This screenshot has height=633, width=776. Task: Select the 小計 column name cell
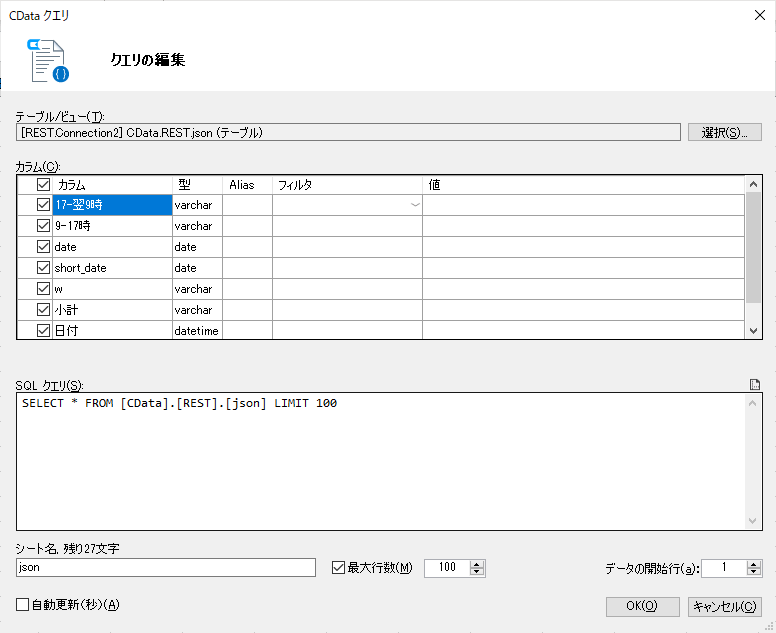[112, 310]
